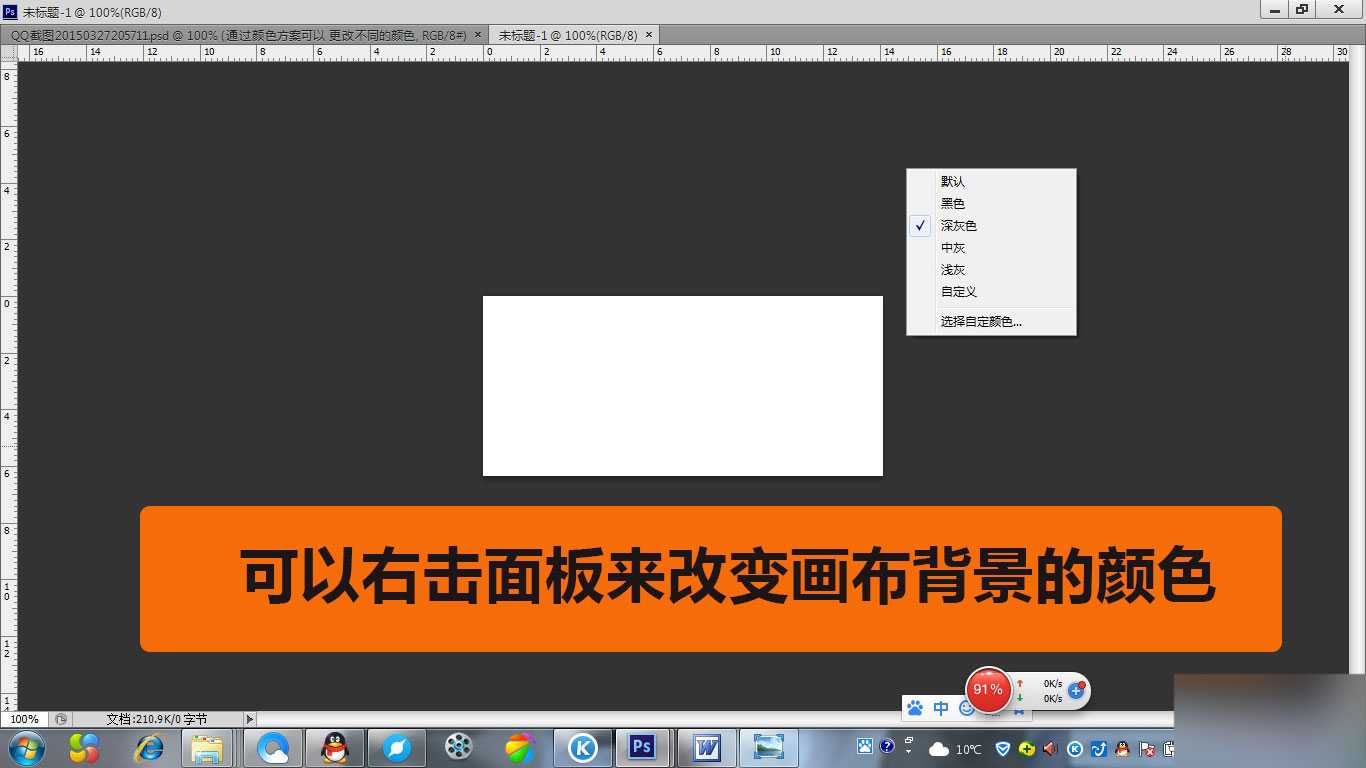Open QQ penguin taskbar button

pos(335,748)
